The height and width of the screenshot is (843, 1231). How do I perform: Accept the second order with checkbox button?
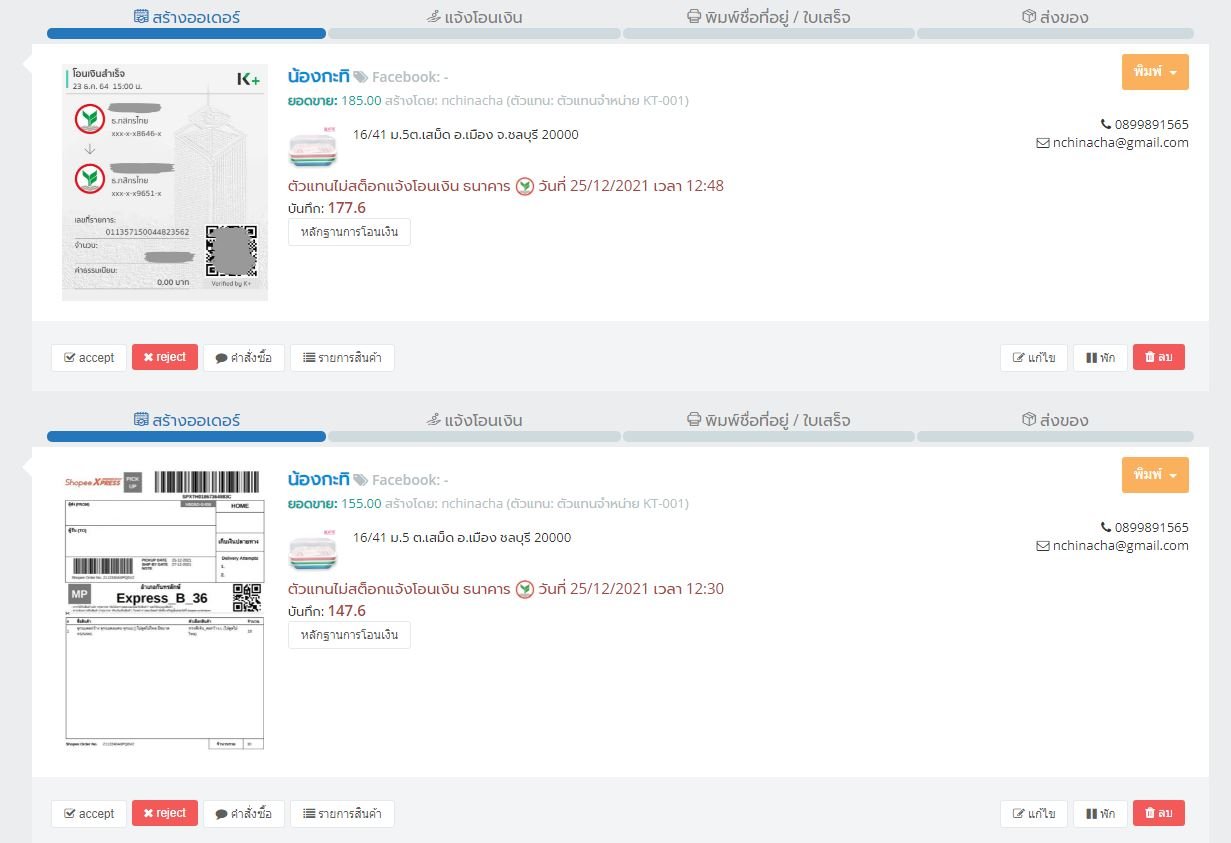[x=88, y=814]
